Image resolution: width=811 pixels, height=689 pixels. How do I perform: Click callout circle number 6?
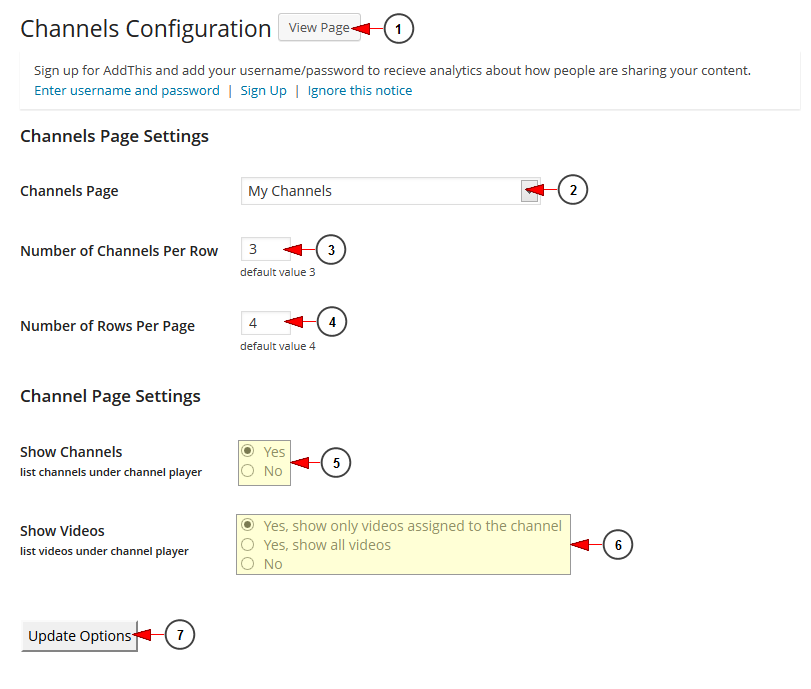click(x=618, y=545)
